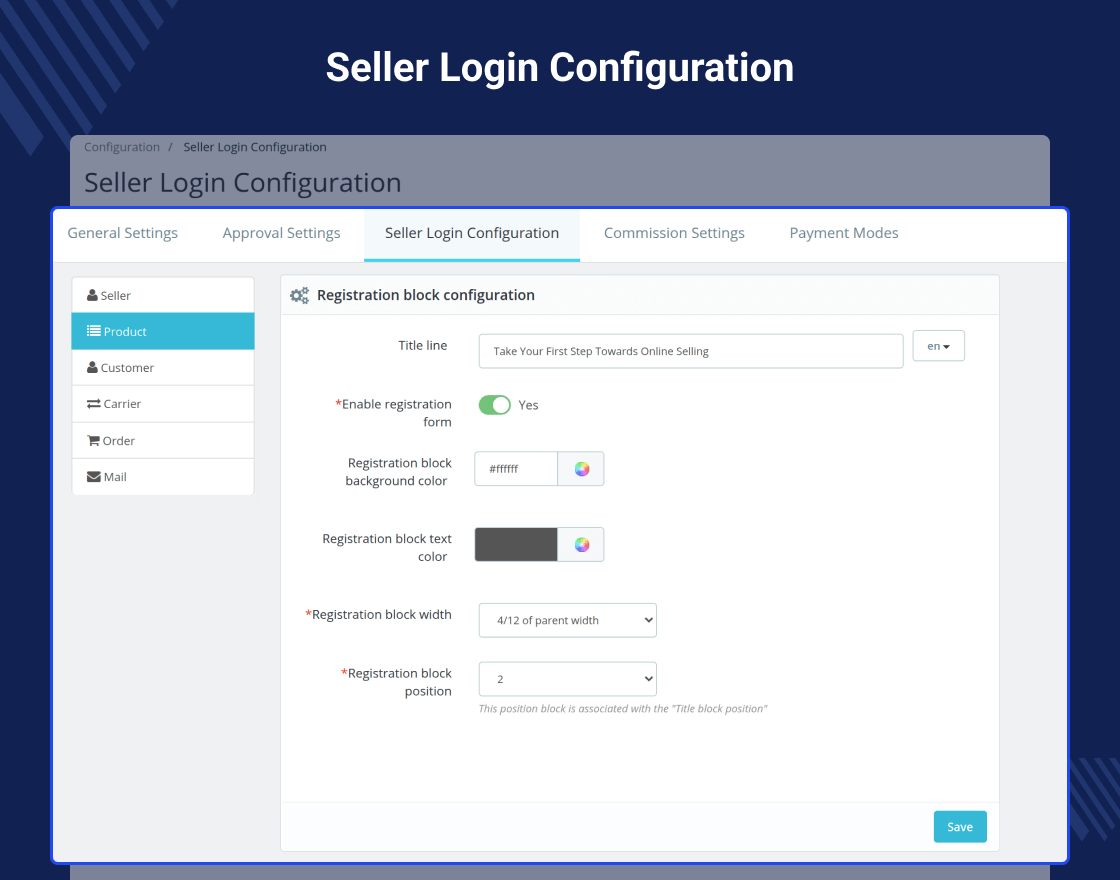
Task: Click the gears icon beside Registration block configuration
Action: point(299,295)
